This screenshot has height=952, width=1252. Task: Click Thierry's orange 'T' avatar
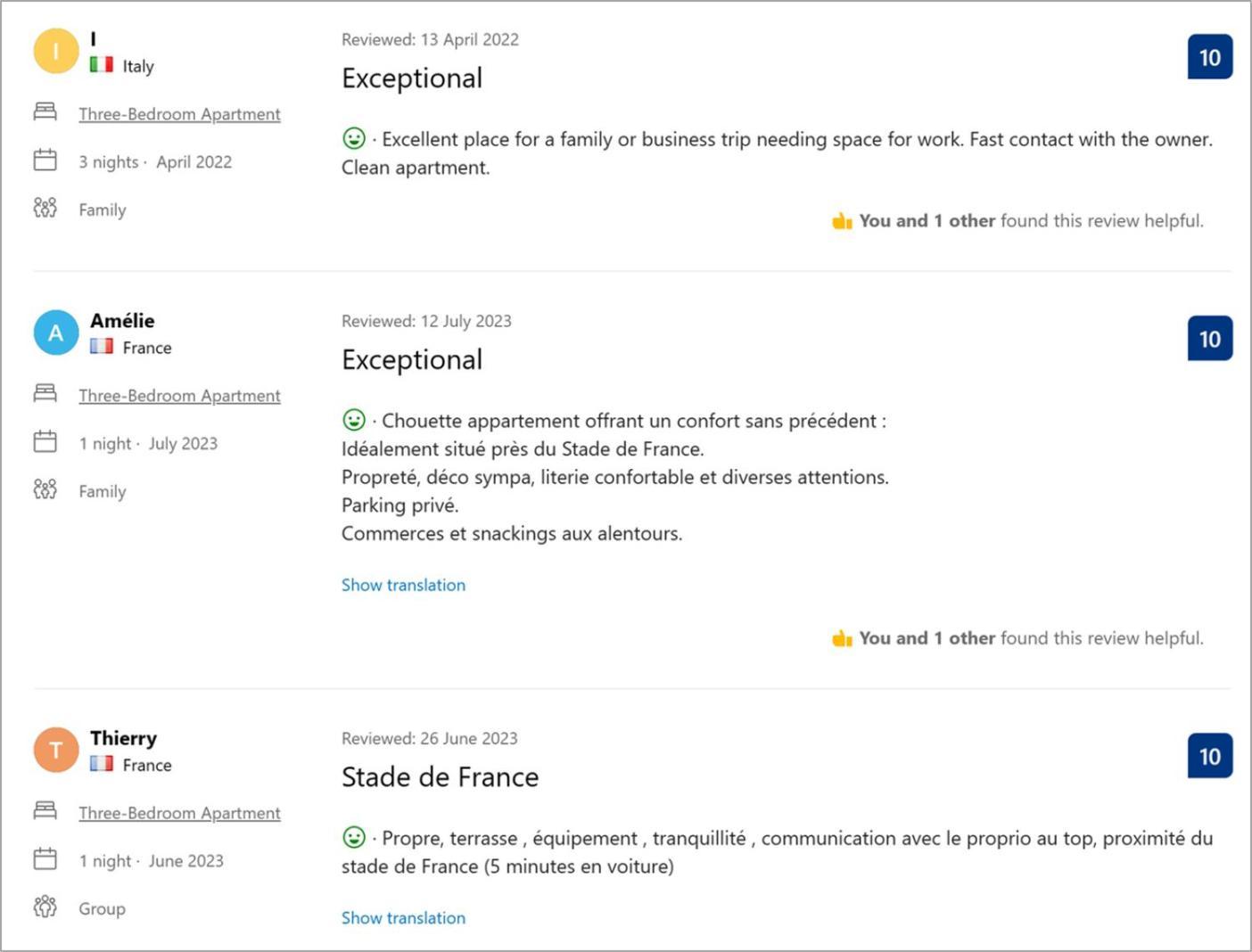[x=56, y=750]
